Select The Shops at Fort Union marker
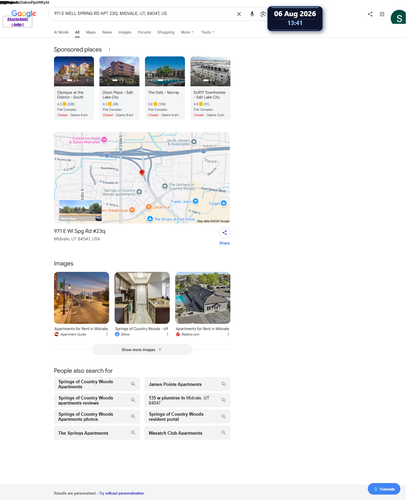 click(150, 219)
